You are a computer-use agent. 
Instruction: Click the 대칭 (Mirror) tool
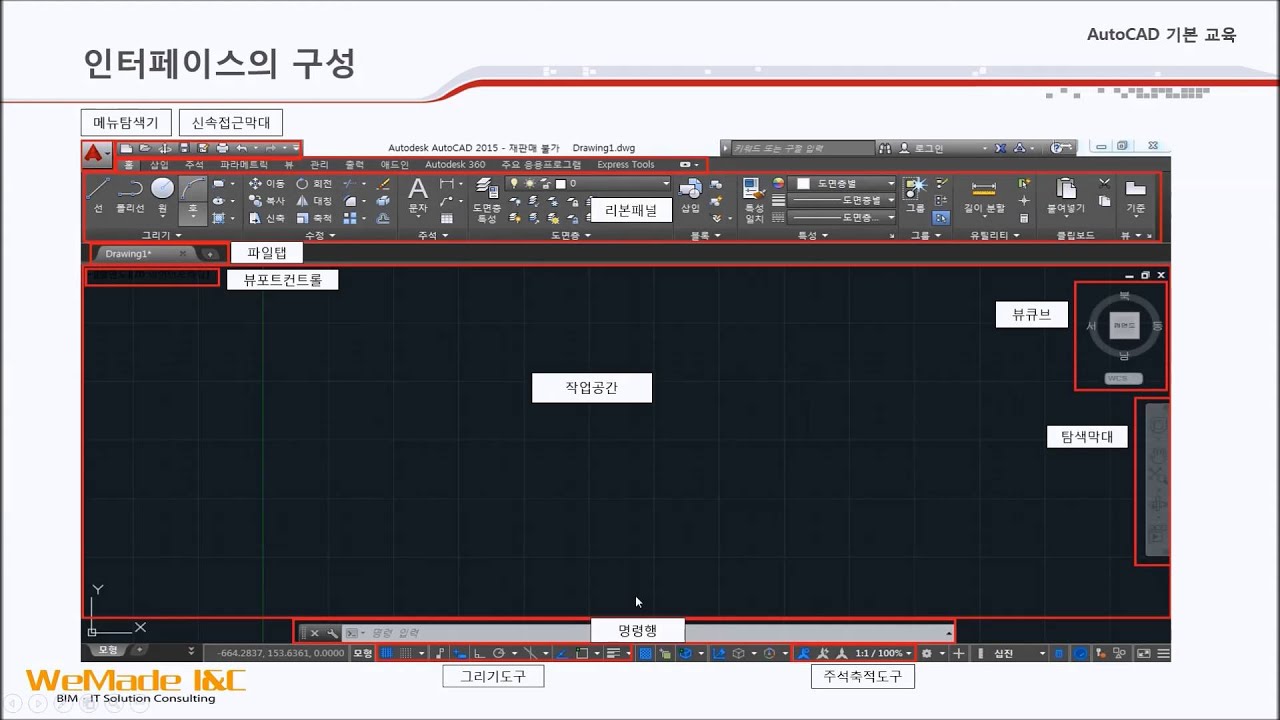point(314,201)
